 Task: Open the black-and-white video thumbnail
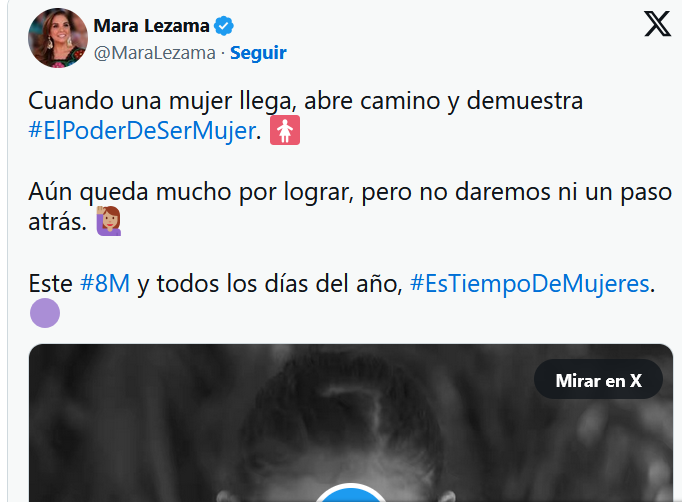(x=351, y=423)
